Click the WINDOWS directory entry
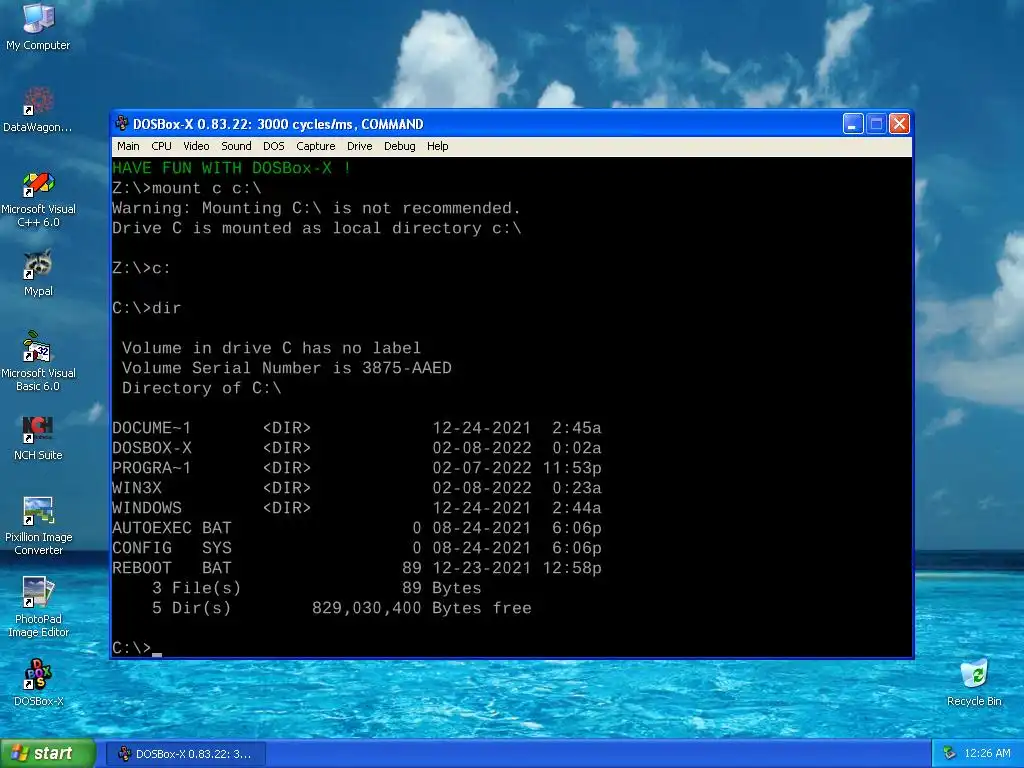The image size is (1024, 768). pyautogui.click(x=357, y=508)
